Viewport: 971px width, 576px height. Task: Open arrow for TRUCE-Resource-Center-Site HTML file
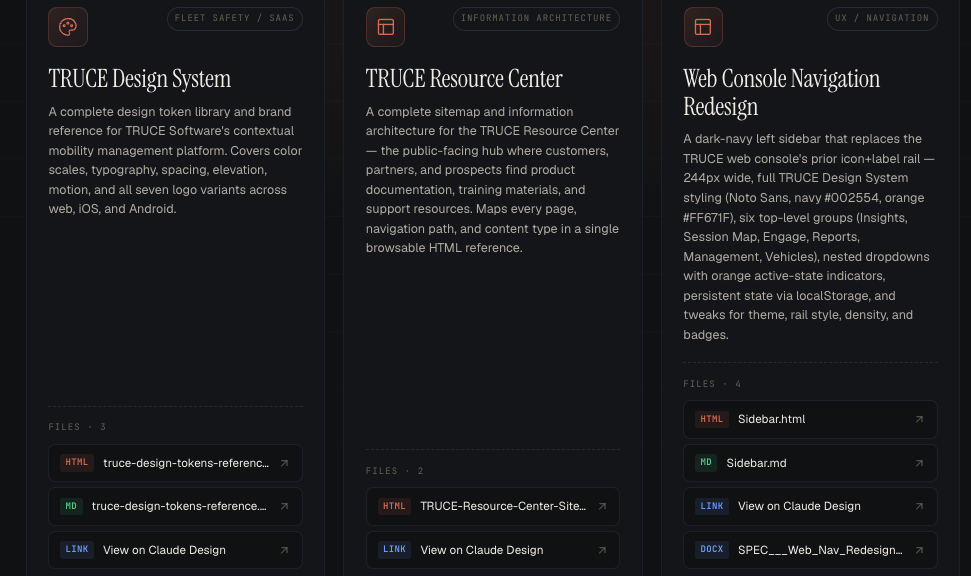[602, 507]
